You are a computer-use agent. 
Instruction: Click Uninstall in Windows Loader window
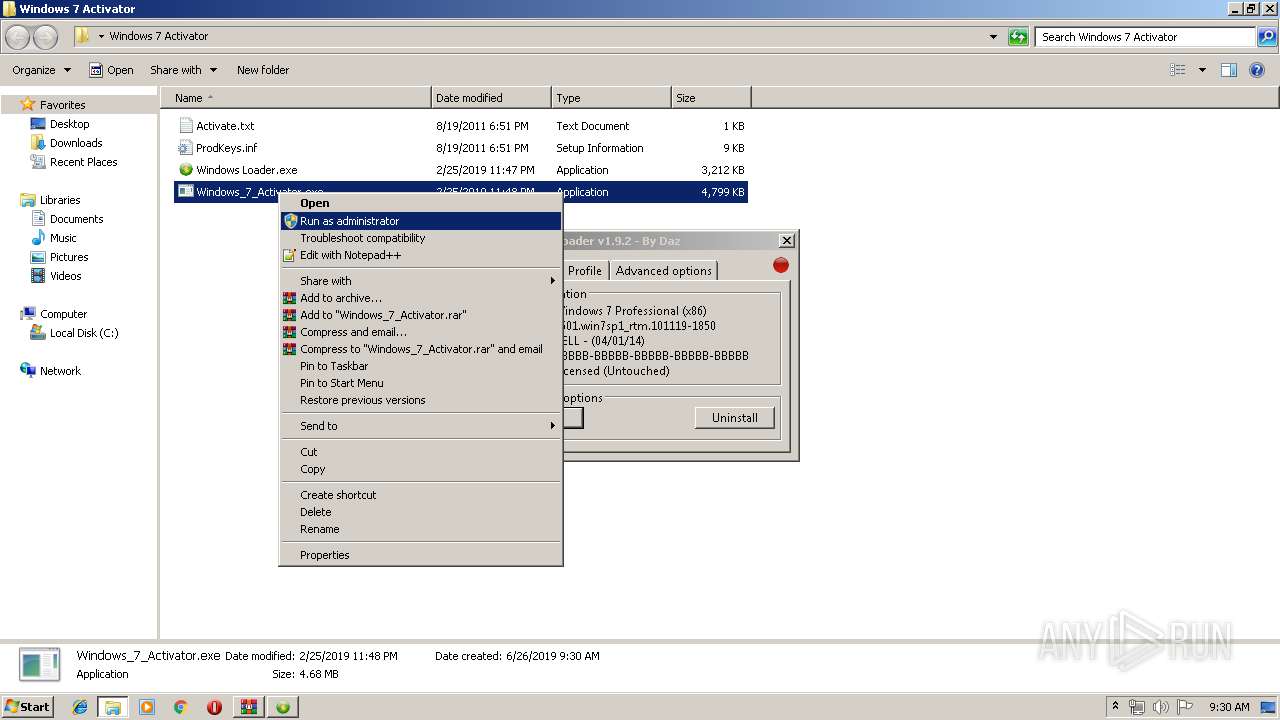735,418
